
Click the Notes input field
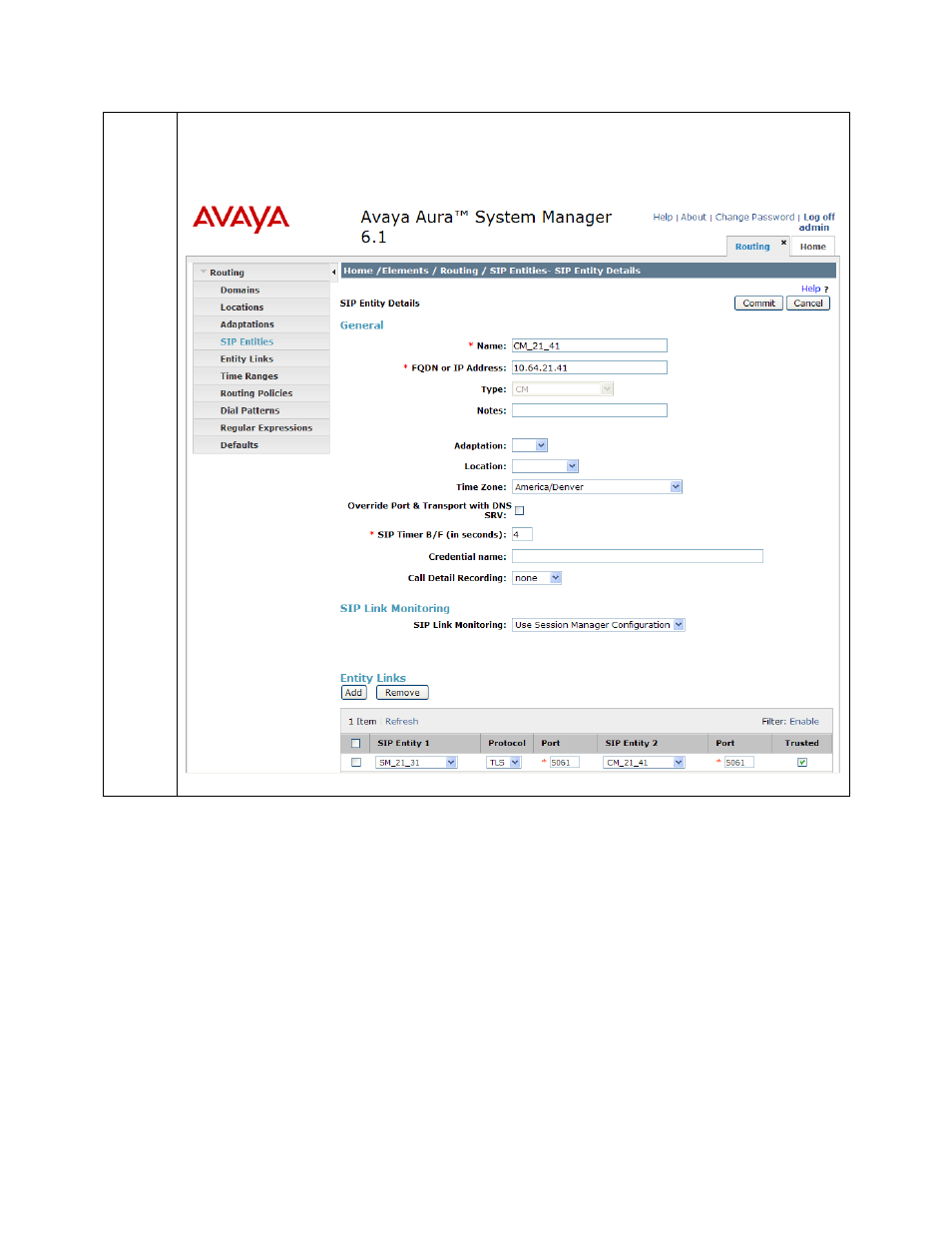point(589,410)
